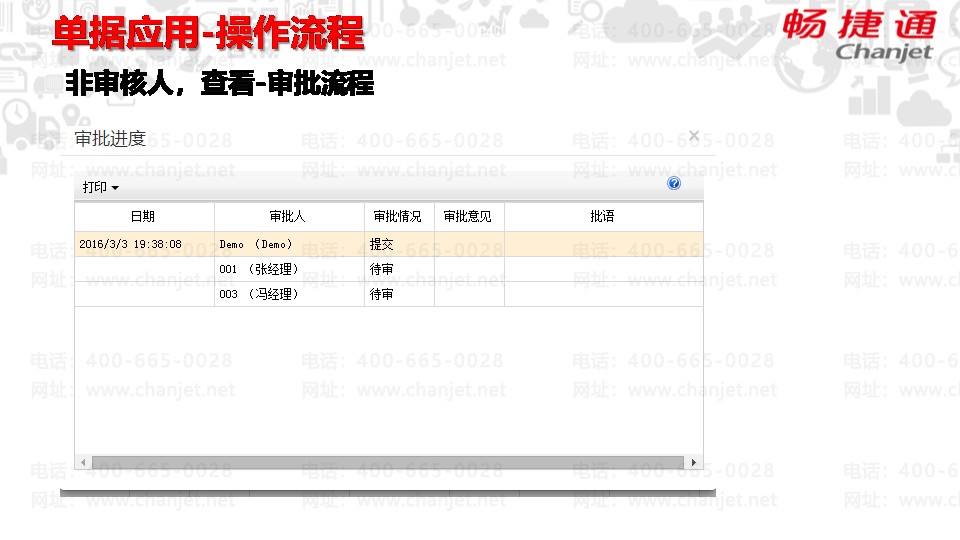
Task: Expand the 打印 dropdown menu
Action: (x=100, y=187)
